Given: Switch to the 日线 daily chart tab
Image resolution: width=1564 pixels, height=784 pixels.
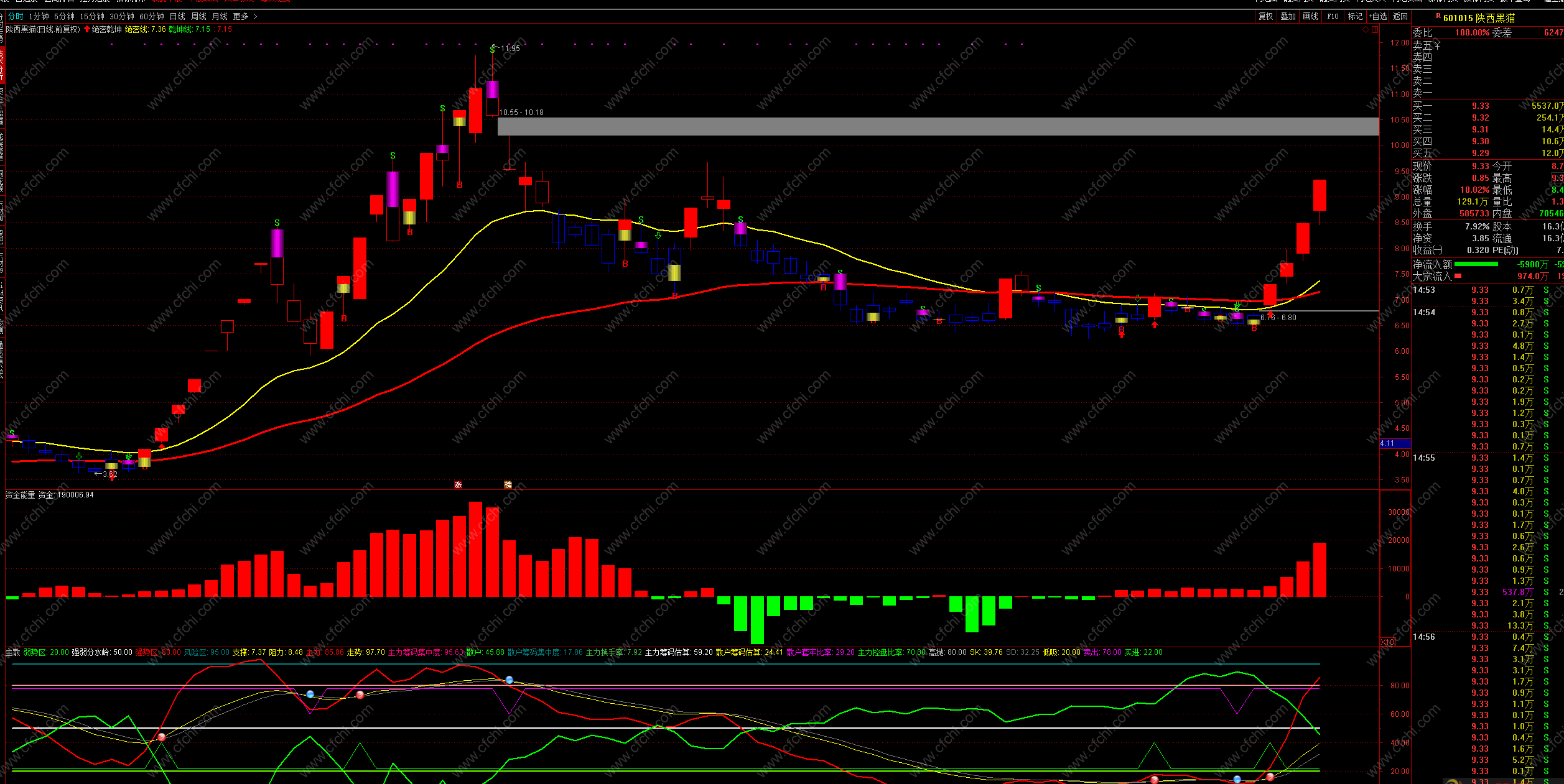Looking at the screenshot, I should (177, 17).
